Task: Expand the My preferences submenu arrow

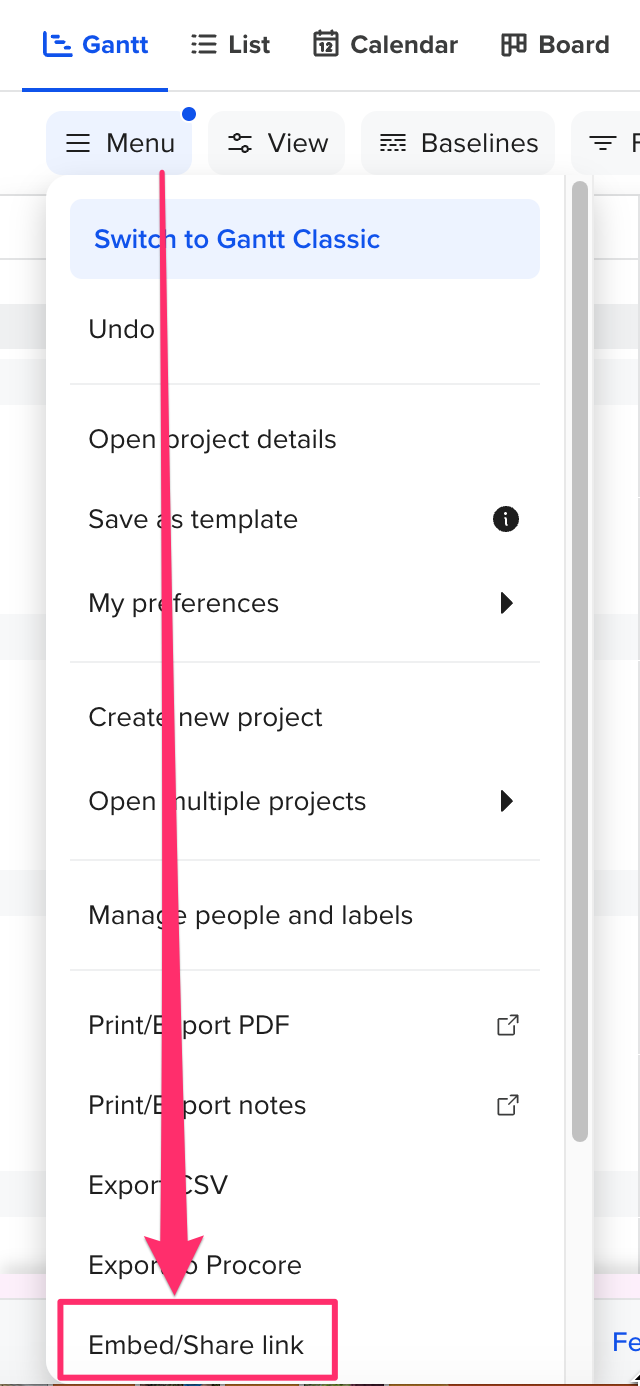Action: click(507, 603)
